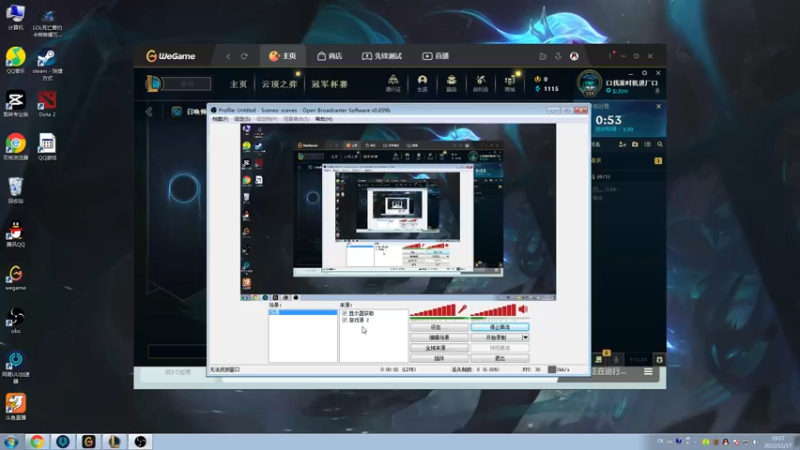Open the 云顶之弈 tab
Screen dimensions: 800x450
279,84
